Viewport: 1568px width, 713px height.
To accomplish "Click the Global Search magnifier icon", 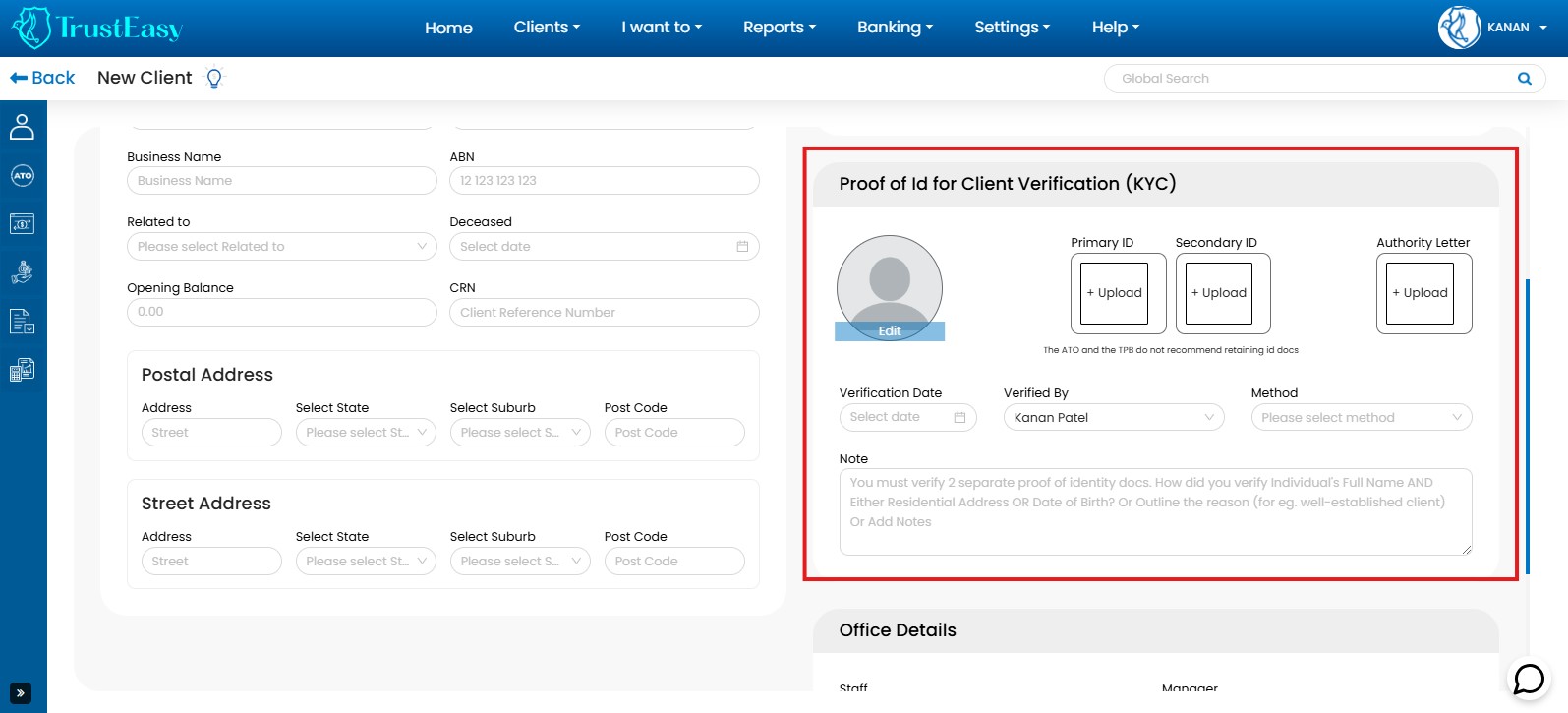I will (x=1524, y=79).
